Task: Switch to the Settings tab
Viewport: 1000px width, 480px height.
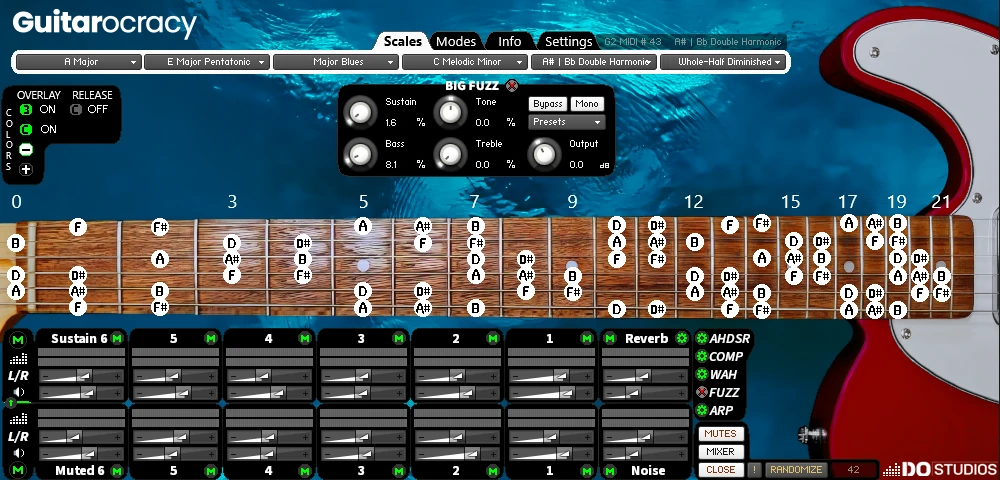Action: coord(568,41)
